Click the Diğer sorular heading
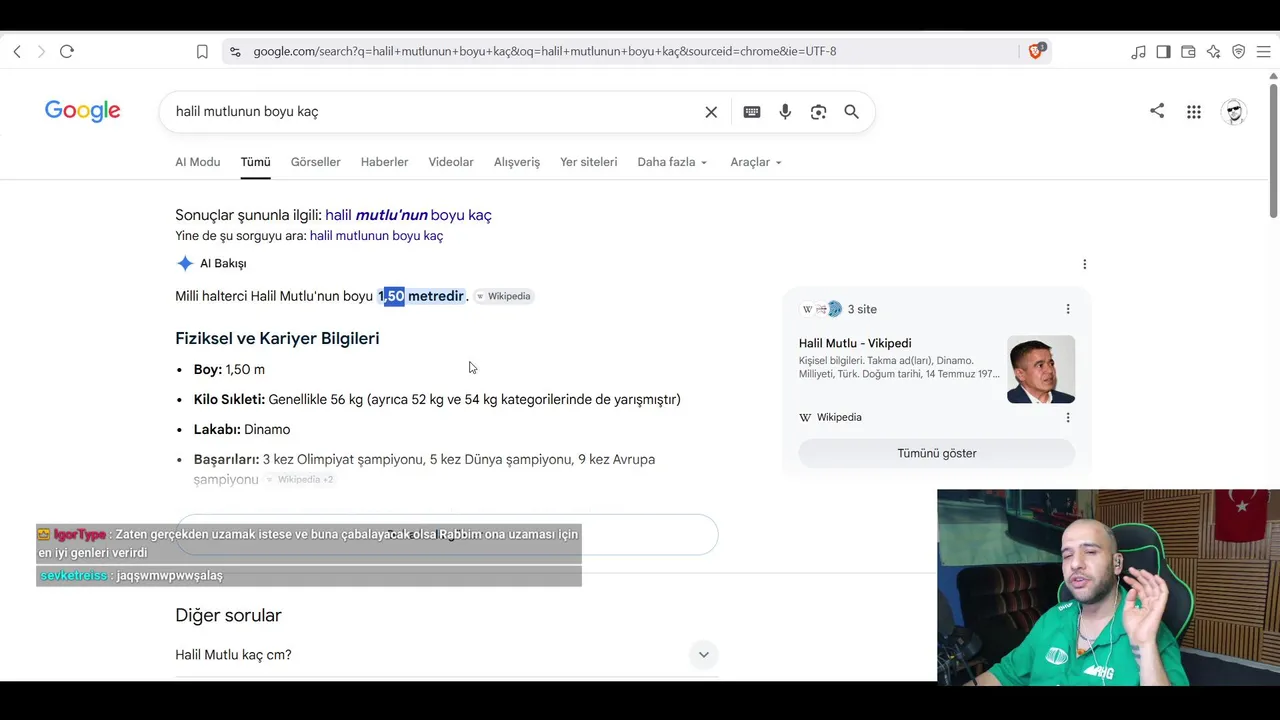Viewport: 1280px width, 720px height. coord(228,615)
